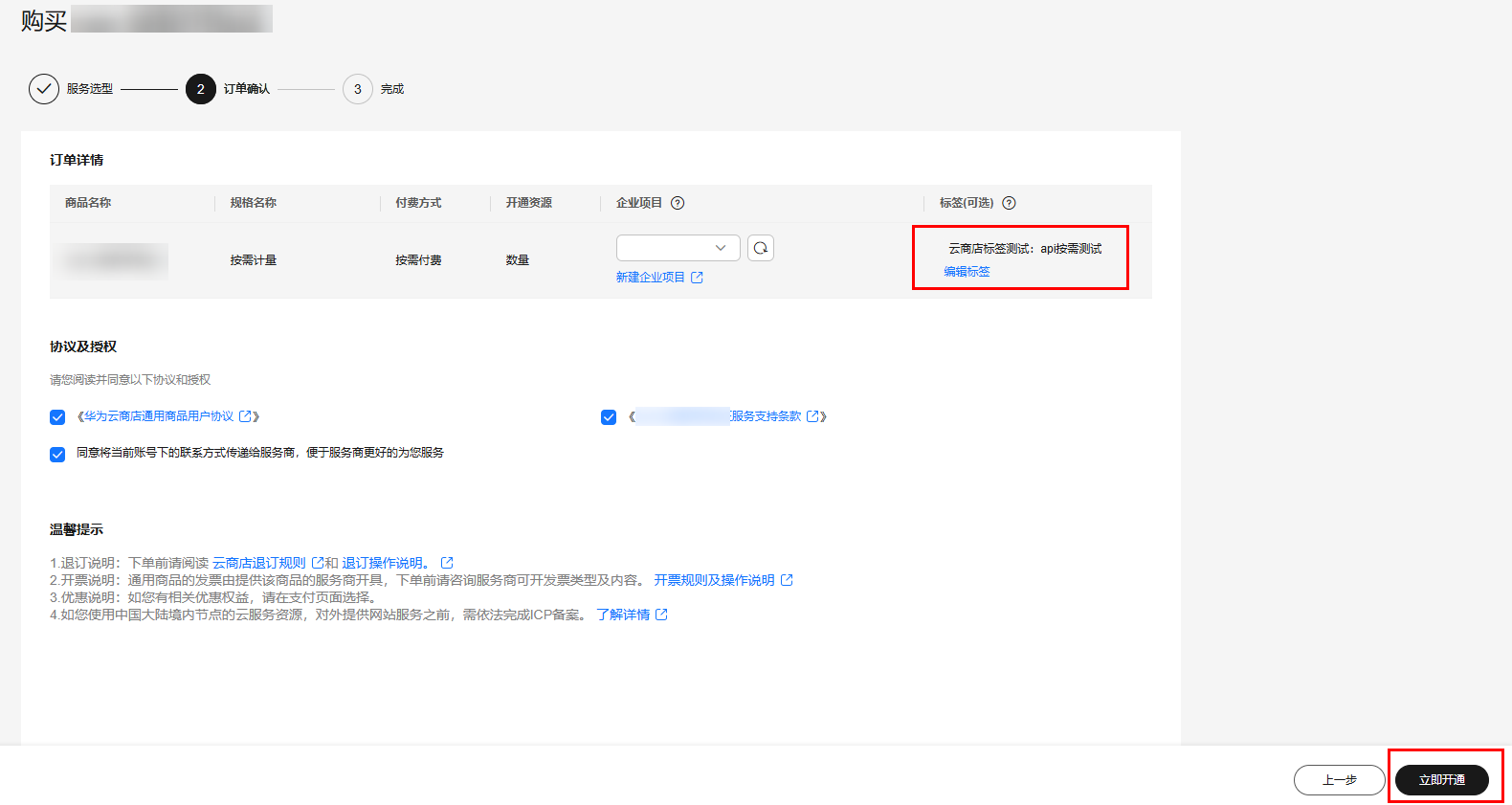Click the step 3 完成 circle
This screenshot has width=1512, height=805.
(x=358, y=89)
